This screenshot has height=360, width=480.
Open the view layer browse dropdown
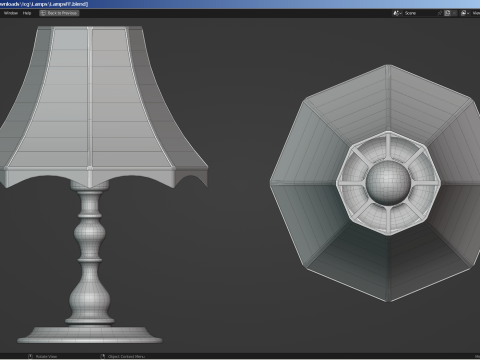point(465,13)
